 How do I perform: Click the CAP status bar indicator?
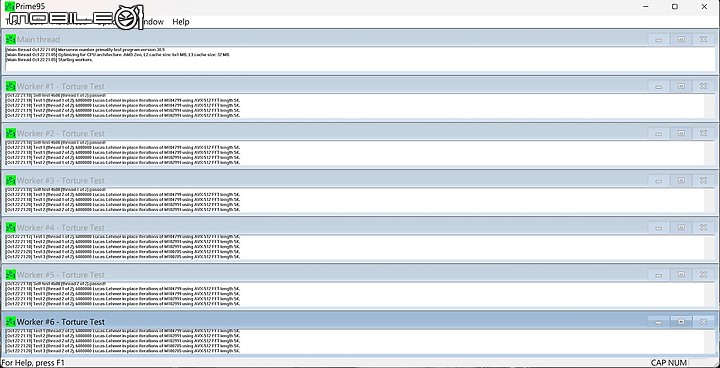click(658, 363)
